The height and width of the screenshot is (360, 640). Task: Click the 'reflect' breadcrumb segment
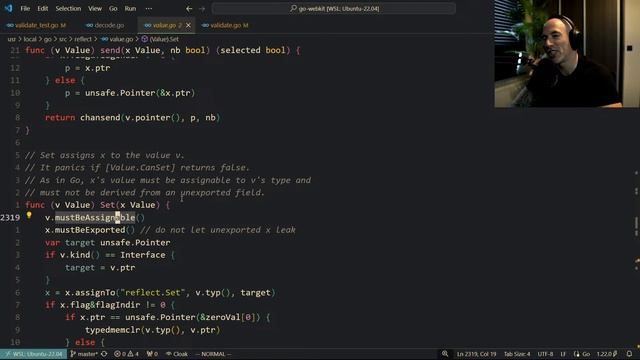[x=83, y=39]
